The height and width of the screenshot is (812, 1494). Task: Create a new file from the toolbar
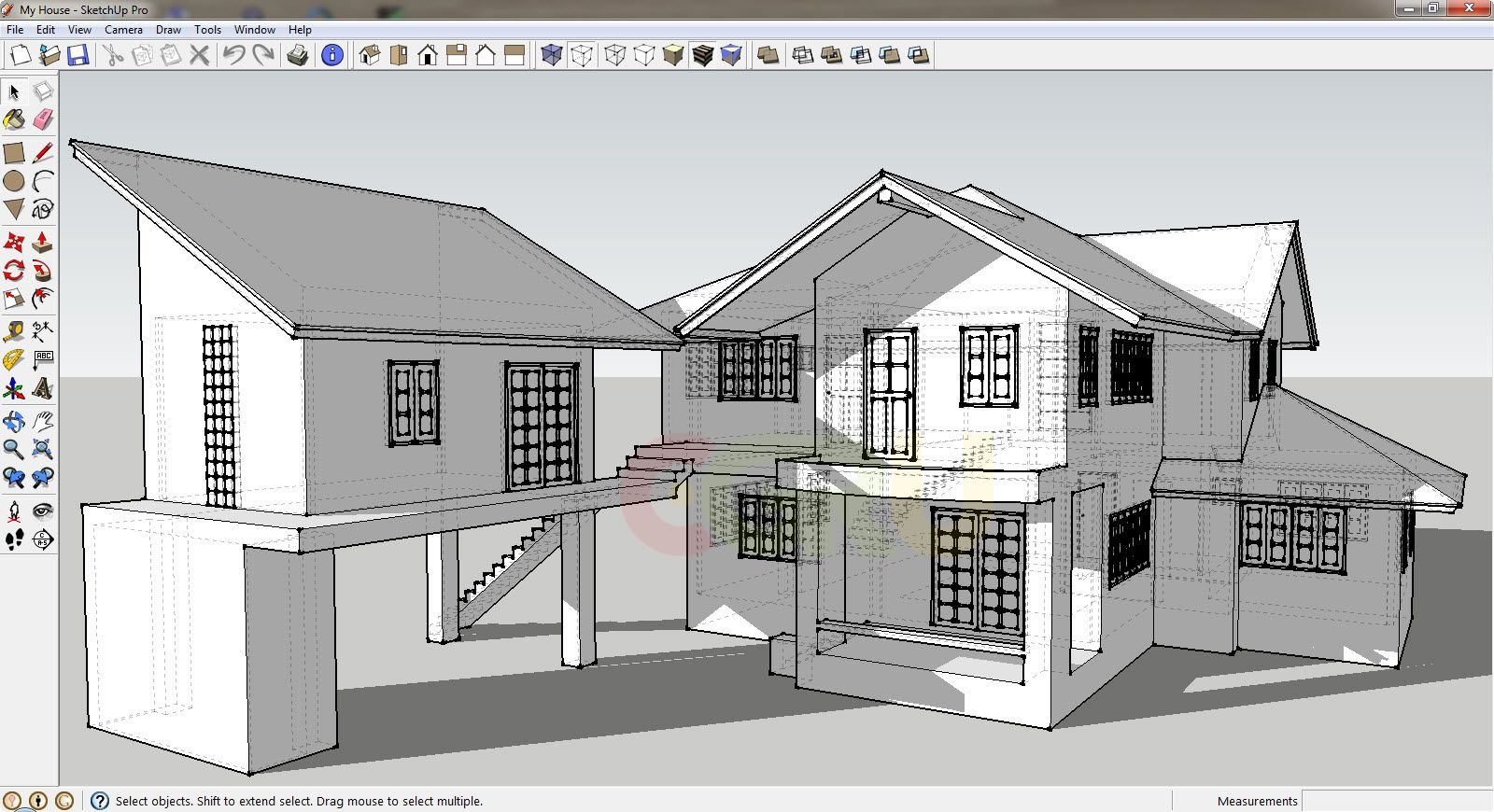(x=20, y=55)
